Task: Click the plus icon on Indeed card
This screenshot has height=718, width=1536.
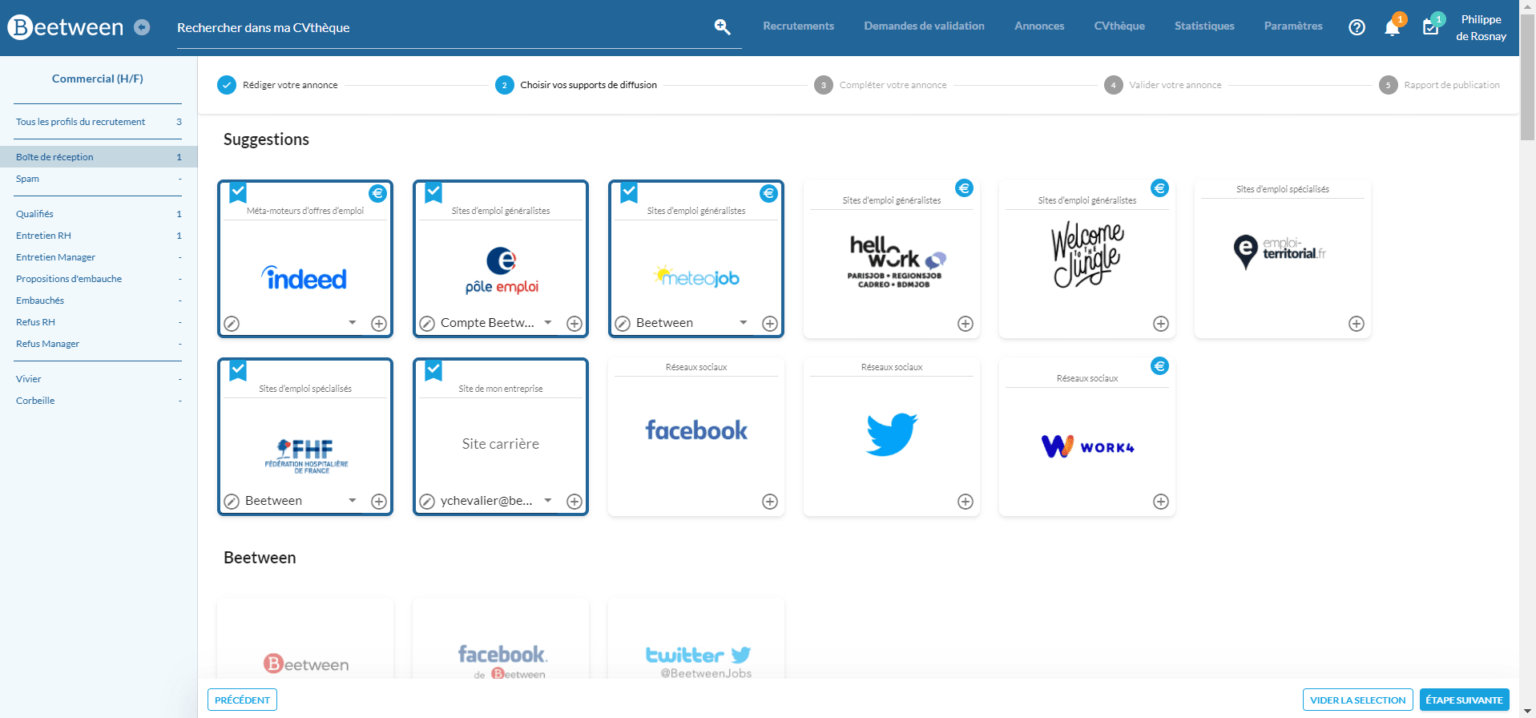Action: [x=379, y=323]
